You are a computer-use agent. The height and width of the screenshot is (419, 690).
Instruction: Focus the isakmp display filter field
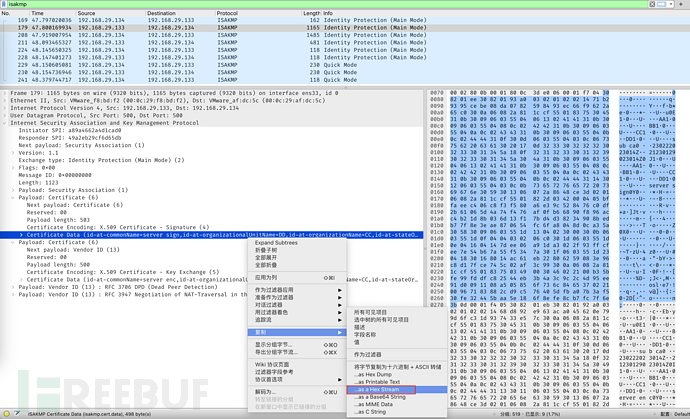point(326,4)
